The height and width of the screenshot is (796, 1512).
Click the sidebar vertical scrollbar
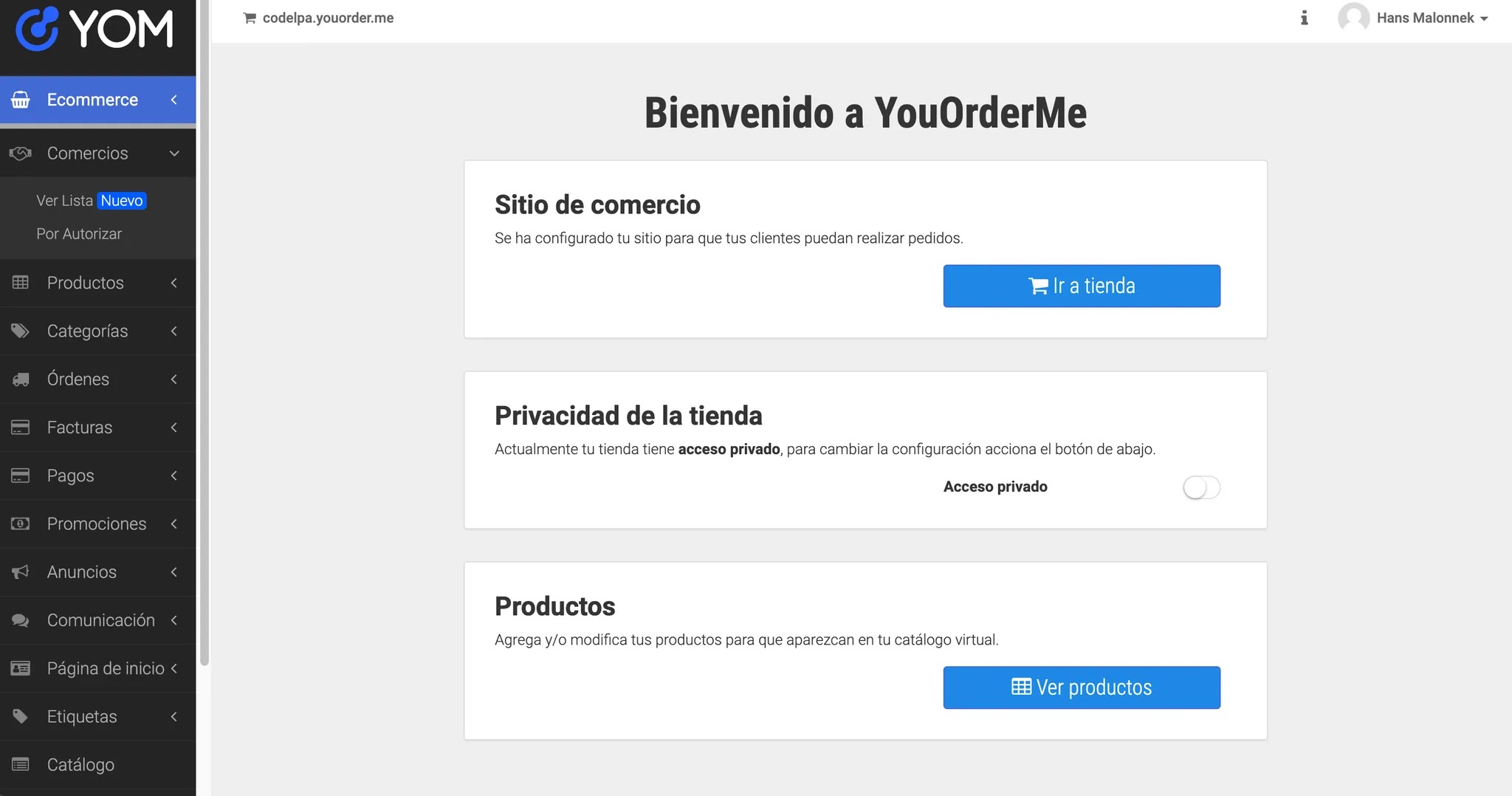(x=205, y=332)
